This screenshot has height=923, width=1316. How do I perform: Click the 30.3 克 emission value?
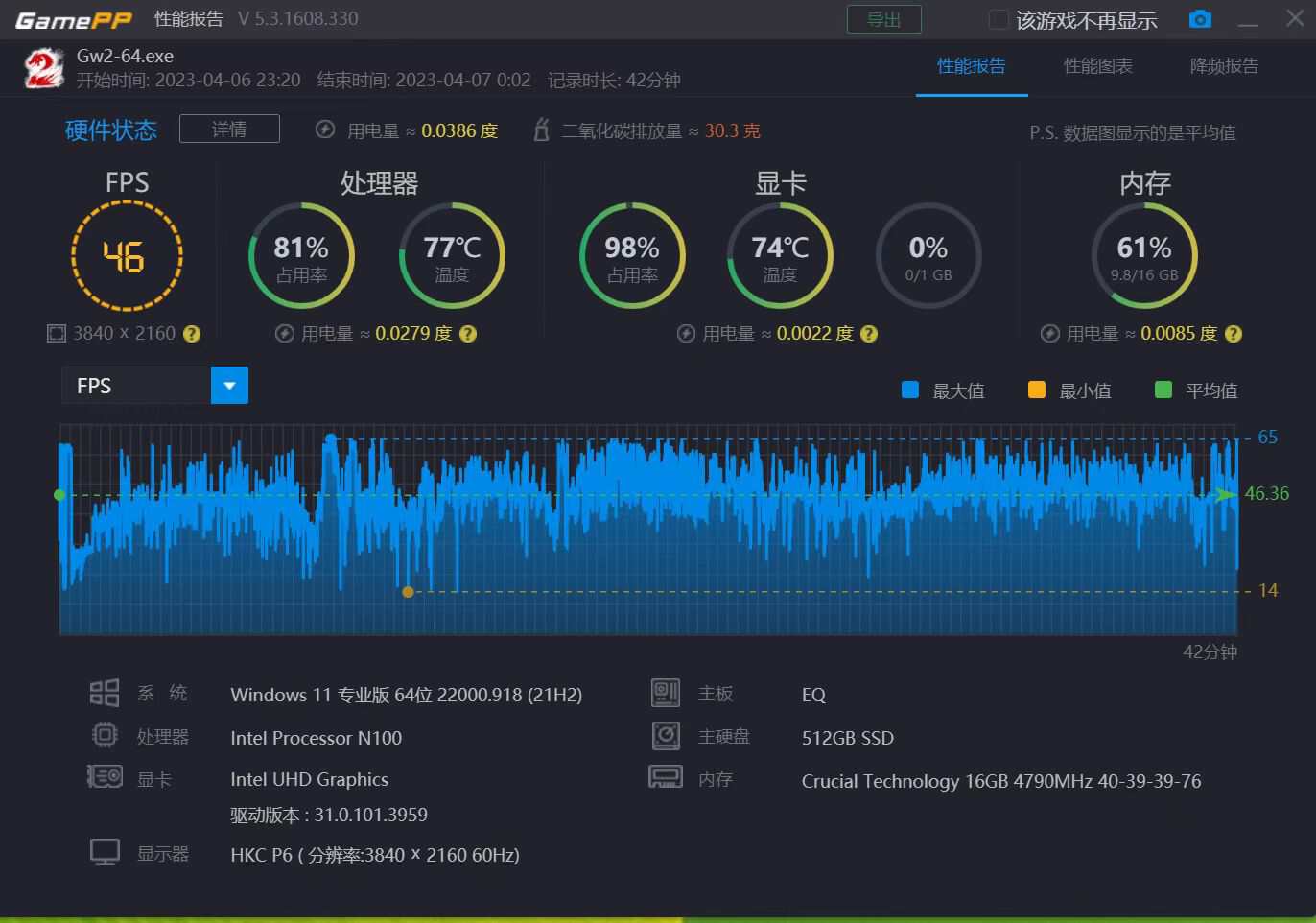pos(733,130)
